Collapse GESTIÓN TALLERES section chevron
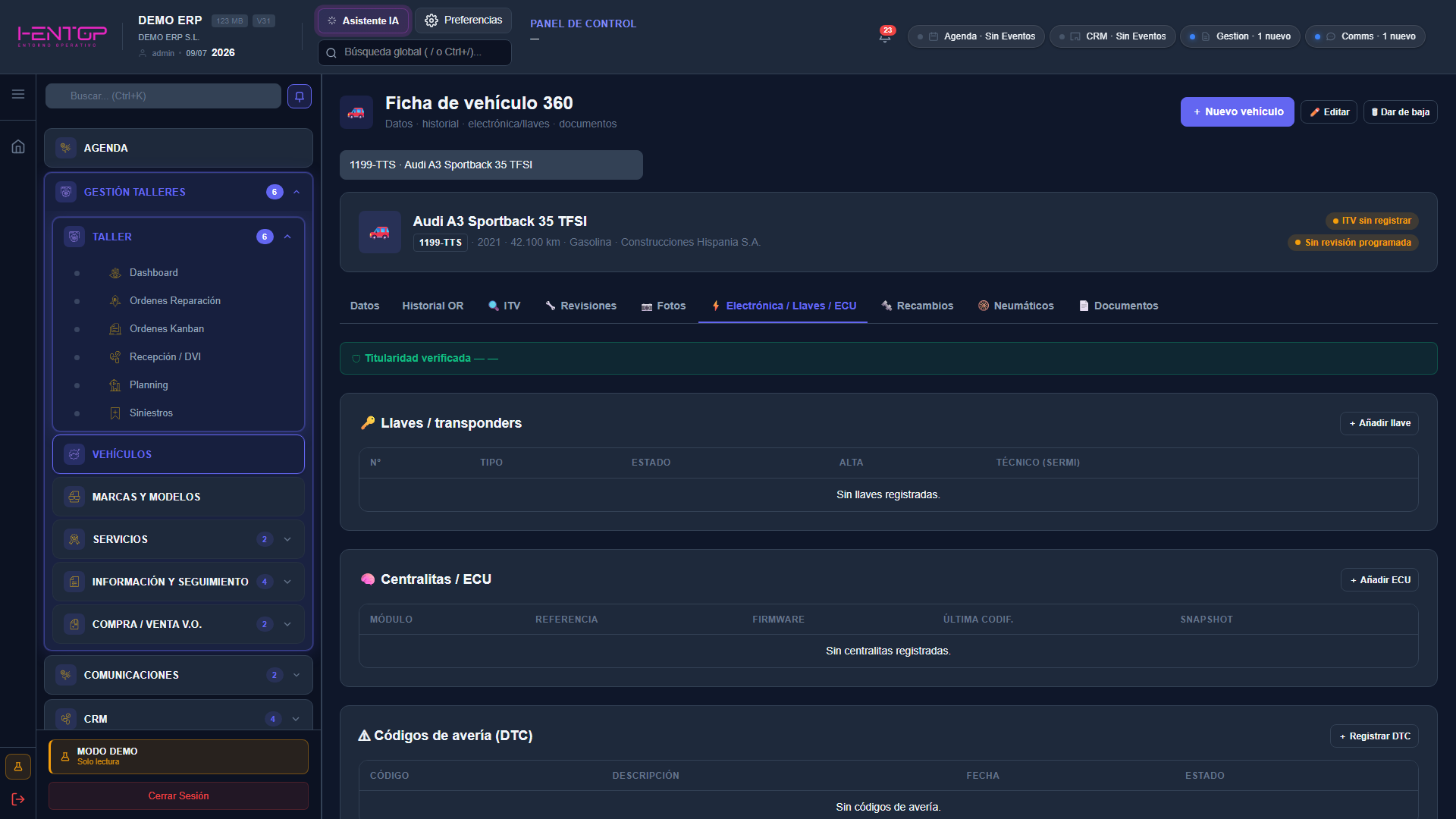This screenshot has height=819, width=1456. click(297, 193)
